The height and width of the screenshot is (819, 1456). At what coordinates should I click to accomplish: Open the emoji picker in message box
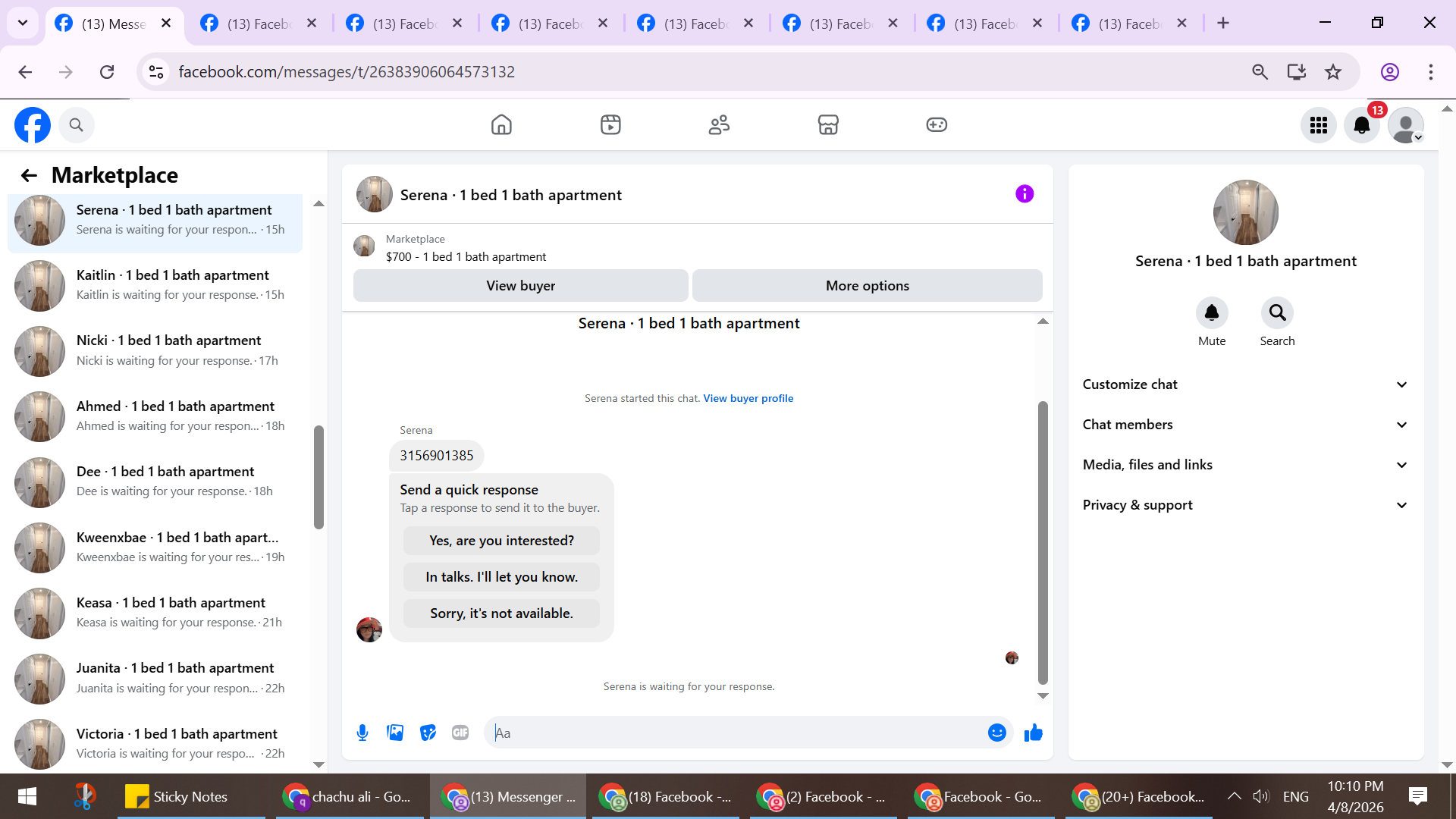click(x=996, y=733)
